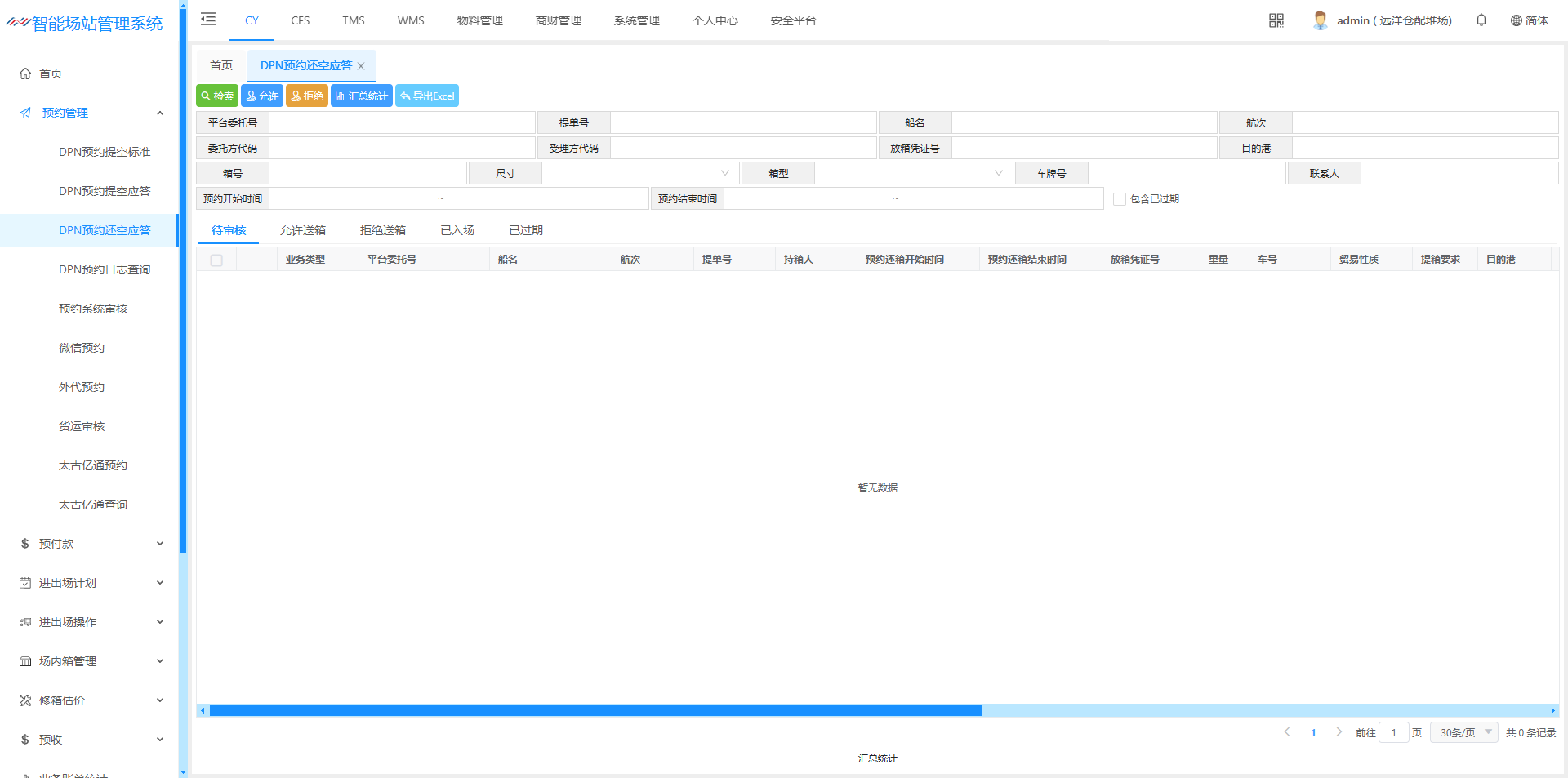Toggle the select-all checkbox in table header
This screenshot has height=778, width=1568.
[216, 260]
